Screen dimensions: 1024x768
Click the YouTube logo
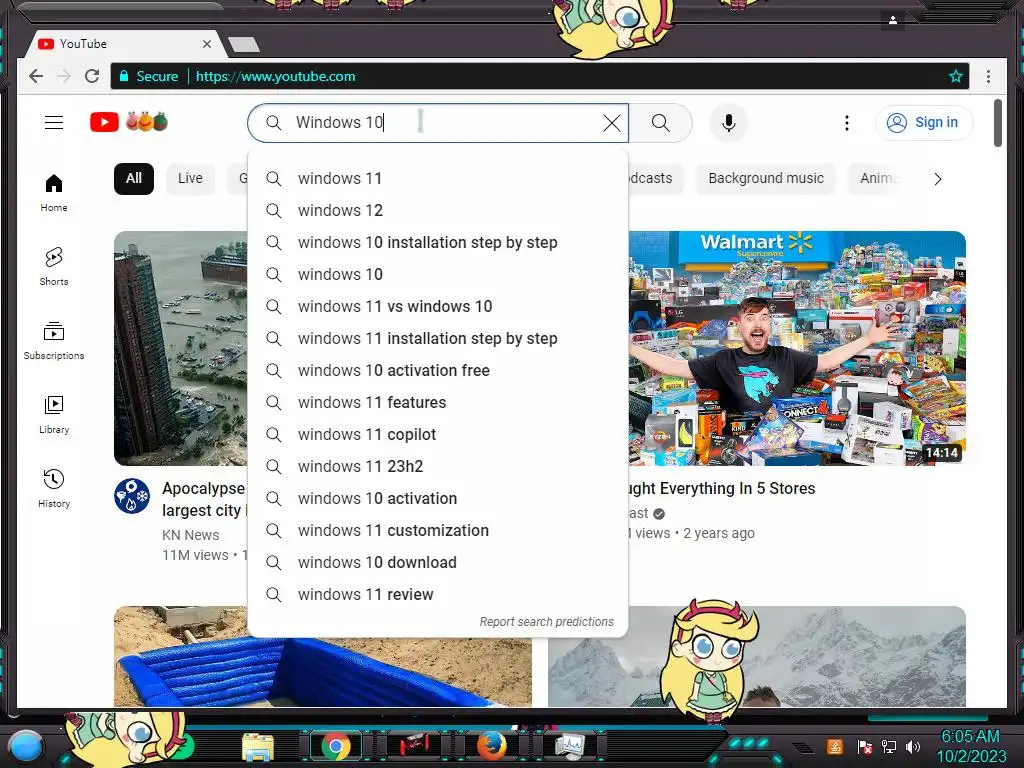click(129, 122)
